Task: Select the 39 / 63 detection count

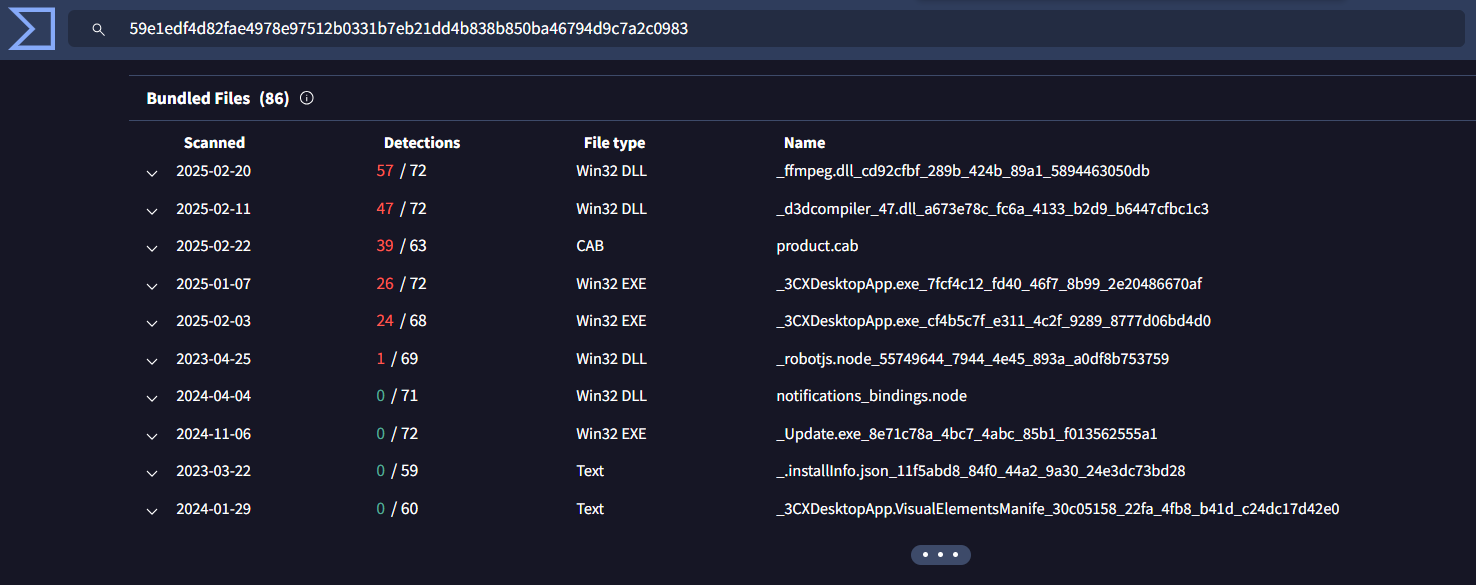Action: tap(401, 246)
